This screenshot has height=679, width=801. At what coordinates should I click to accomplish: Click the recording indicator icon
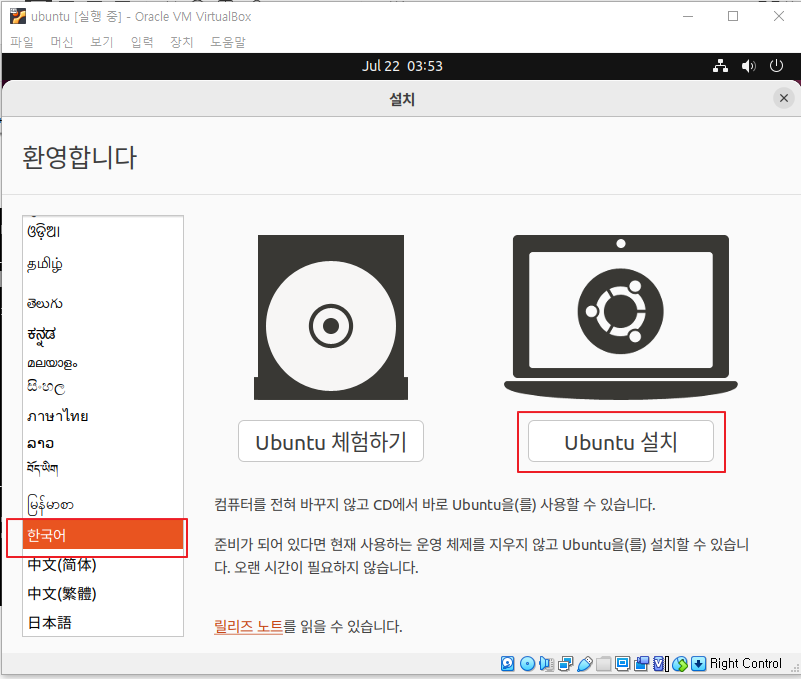coord(642,663)
